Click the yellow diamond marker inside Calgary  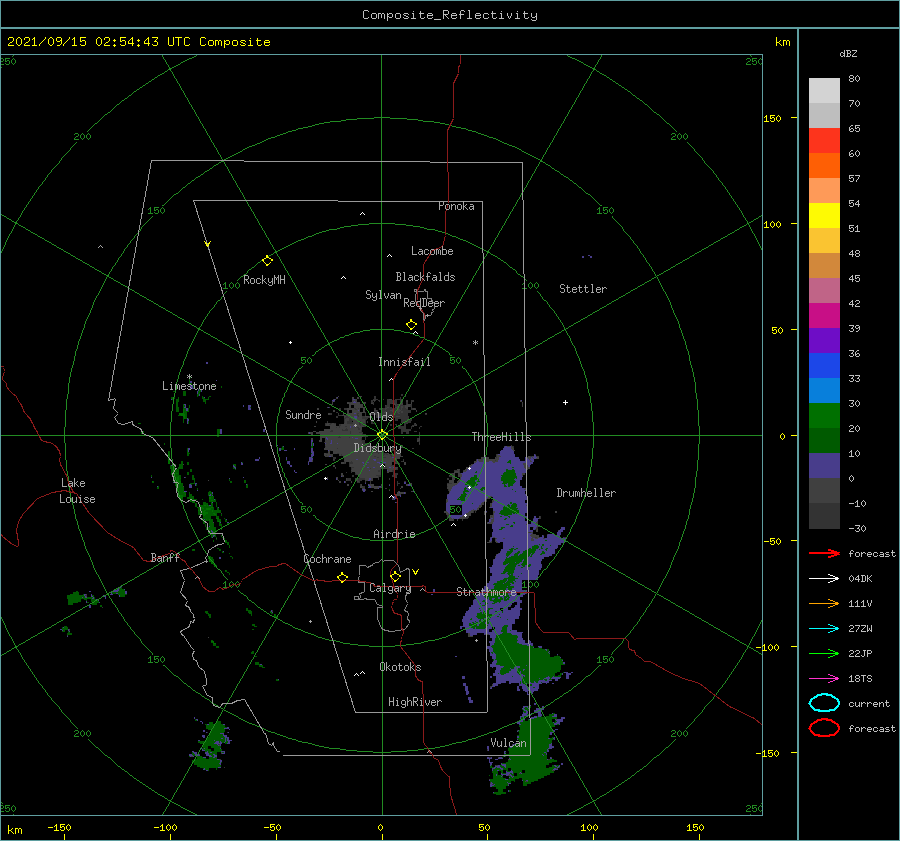pyautogui.click(x=395, y=576)
